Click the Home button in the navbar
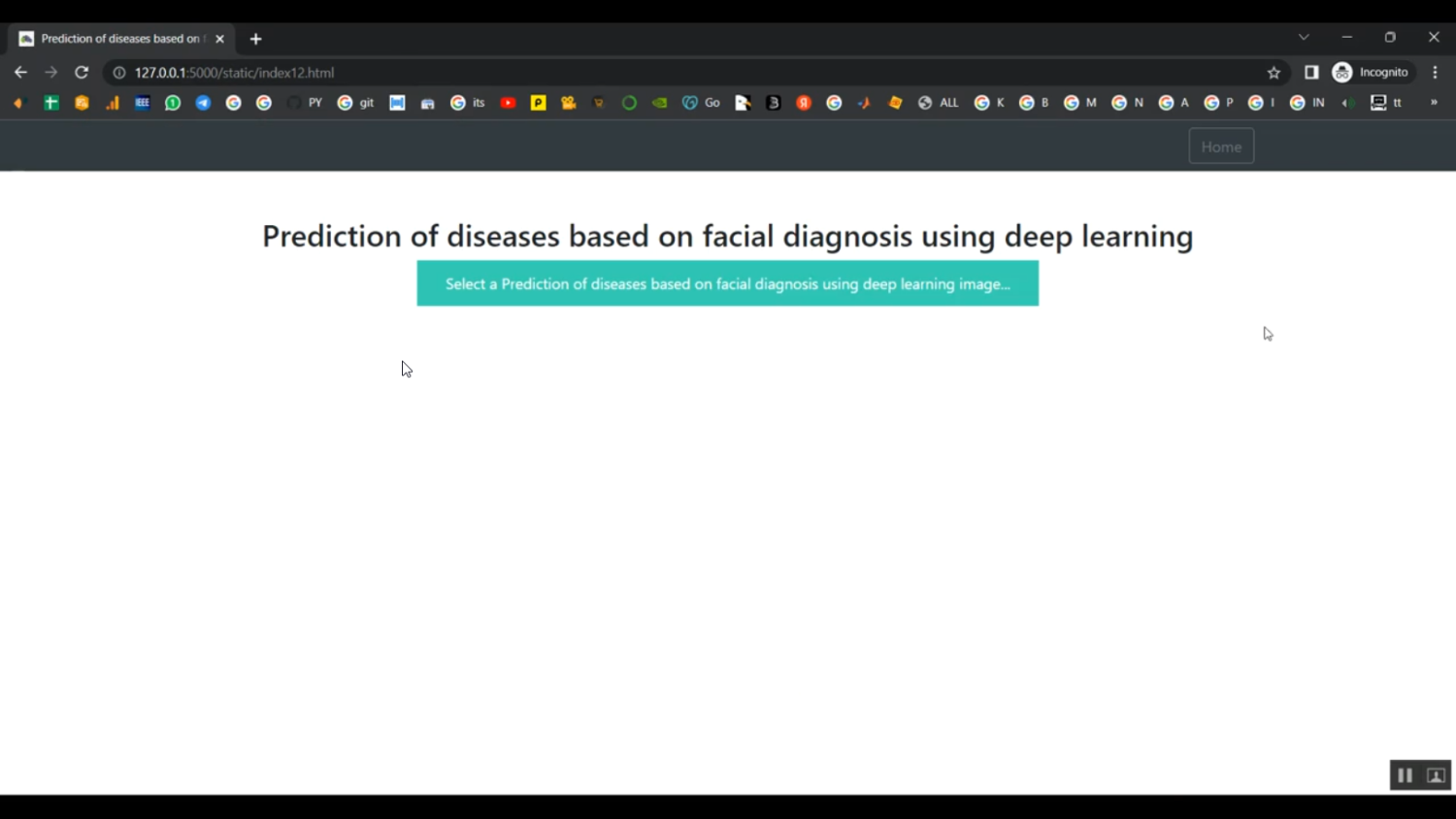Screen dimensions: 1456x819 1221,147
